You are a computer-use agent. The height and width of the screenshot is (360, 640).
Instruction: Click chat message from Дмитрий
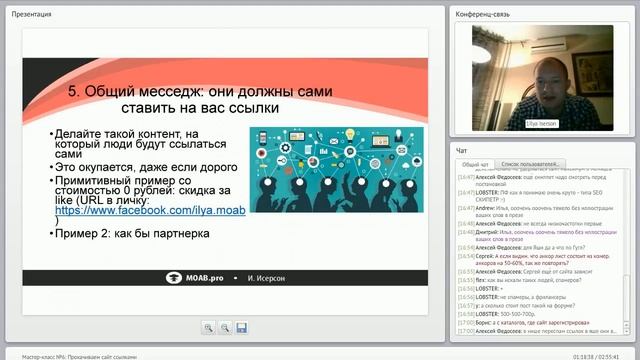[537, 236]
